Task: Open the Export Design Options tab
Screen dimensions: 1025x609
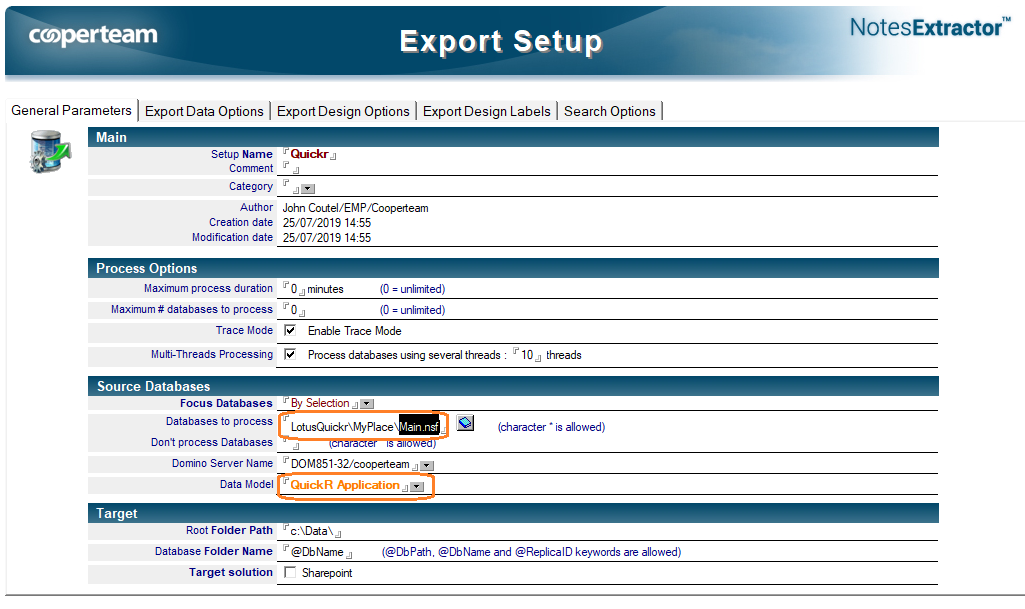Action: 343,111
